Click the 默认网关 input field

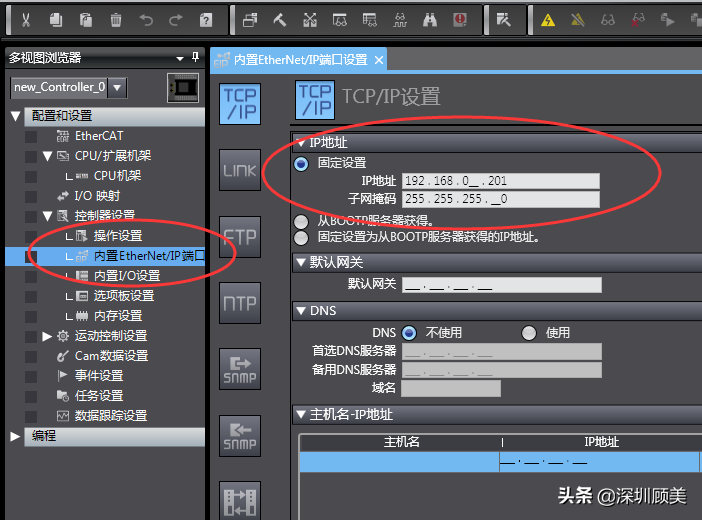[502, 285]
